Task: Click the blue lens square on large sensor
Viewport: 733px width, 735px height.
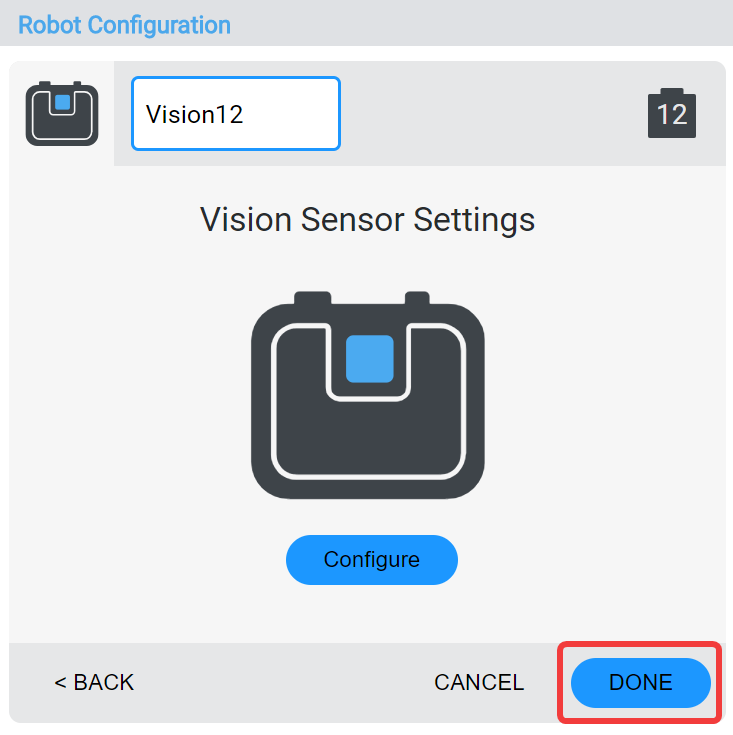Action: pos(369,358)
